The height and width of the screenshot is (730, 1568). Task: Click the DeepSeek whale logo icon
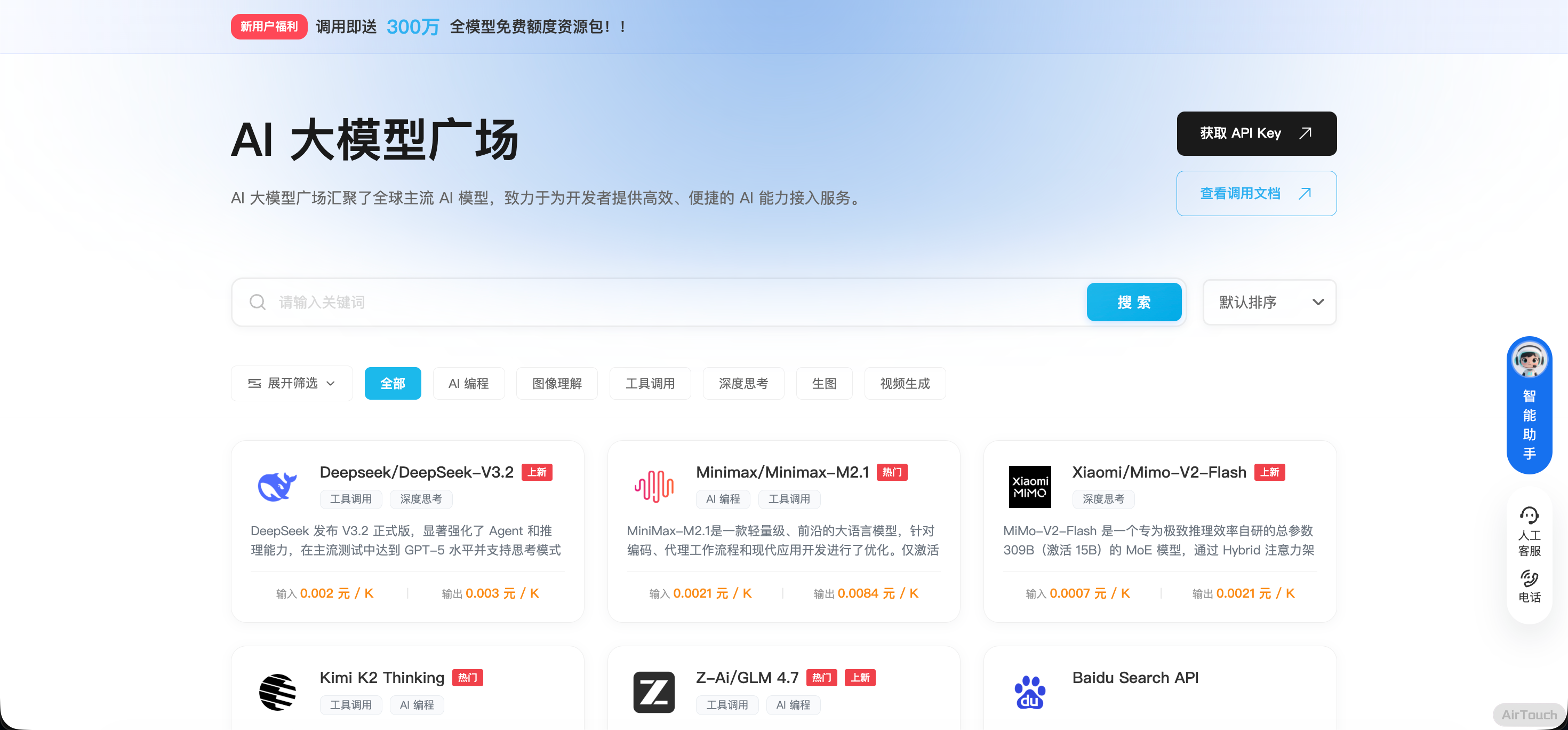(x=277, y=487)
